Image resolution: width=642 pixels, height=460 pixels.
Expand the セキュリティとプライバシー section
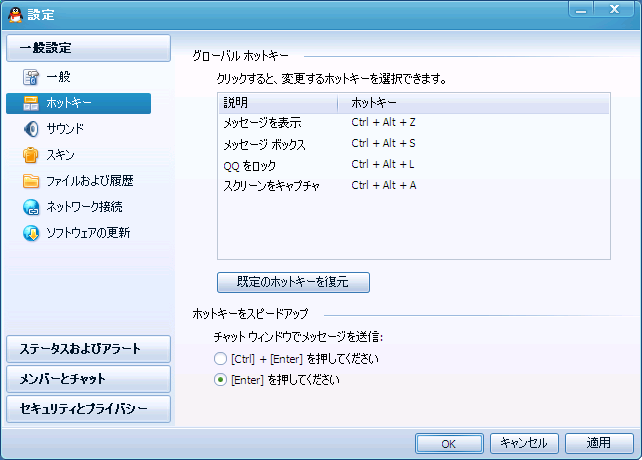(88, 409)
